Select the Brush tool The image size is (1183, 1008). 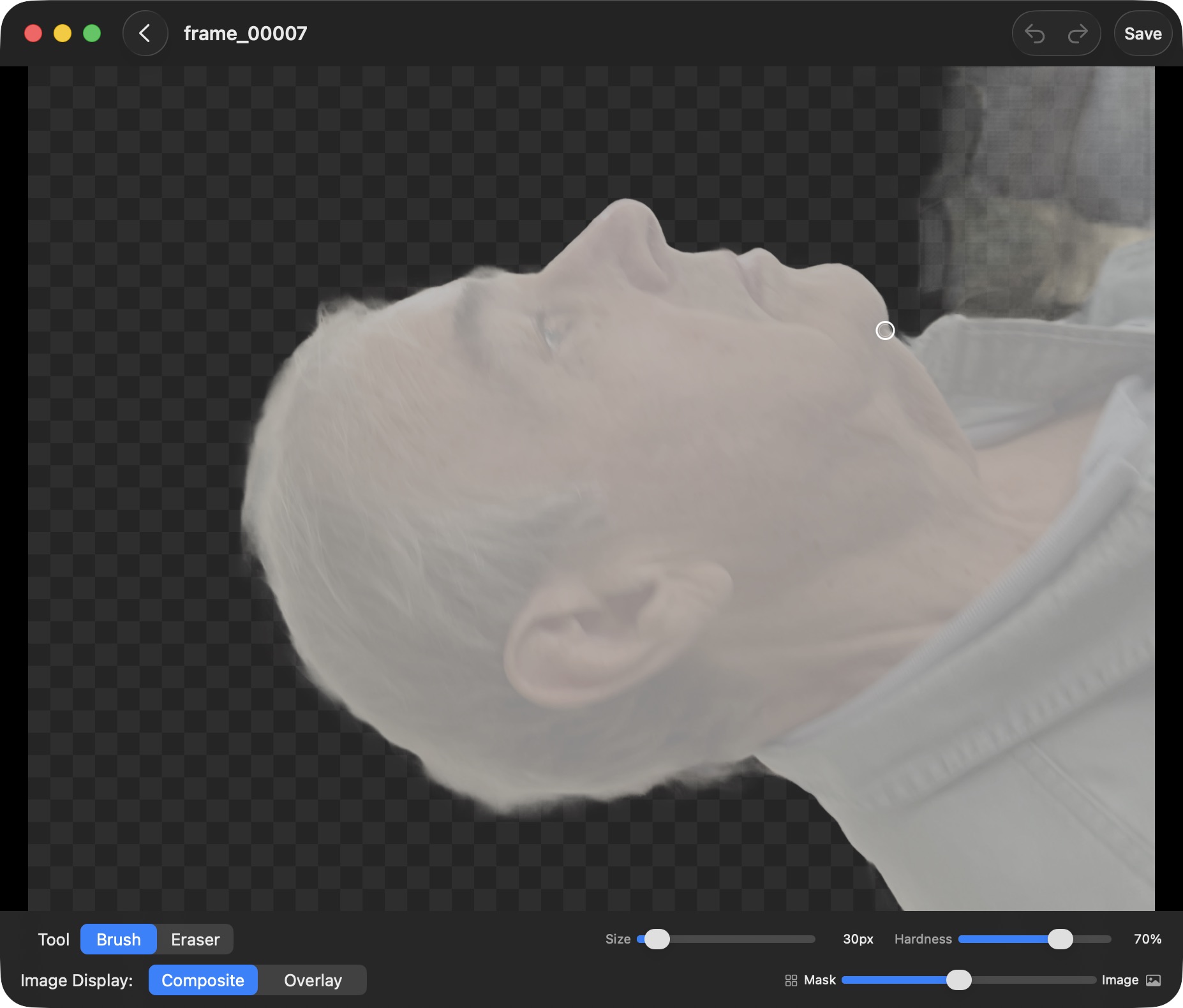(118, 939)
